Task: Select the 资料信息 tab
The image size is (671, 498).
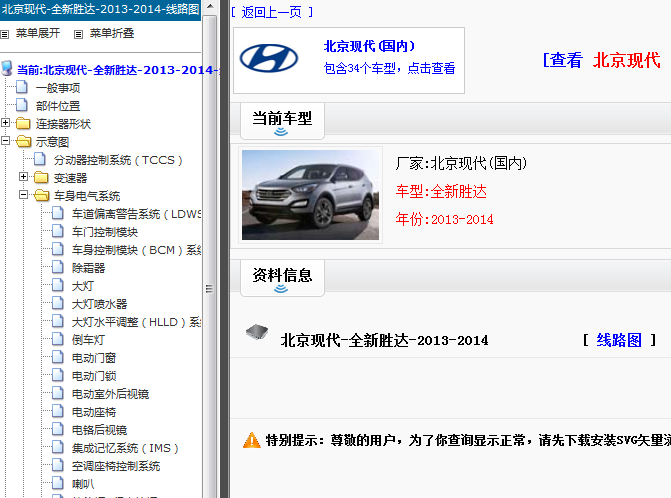Action: pos(282,278)
